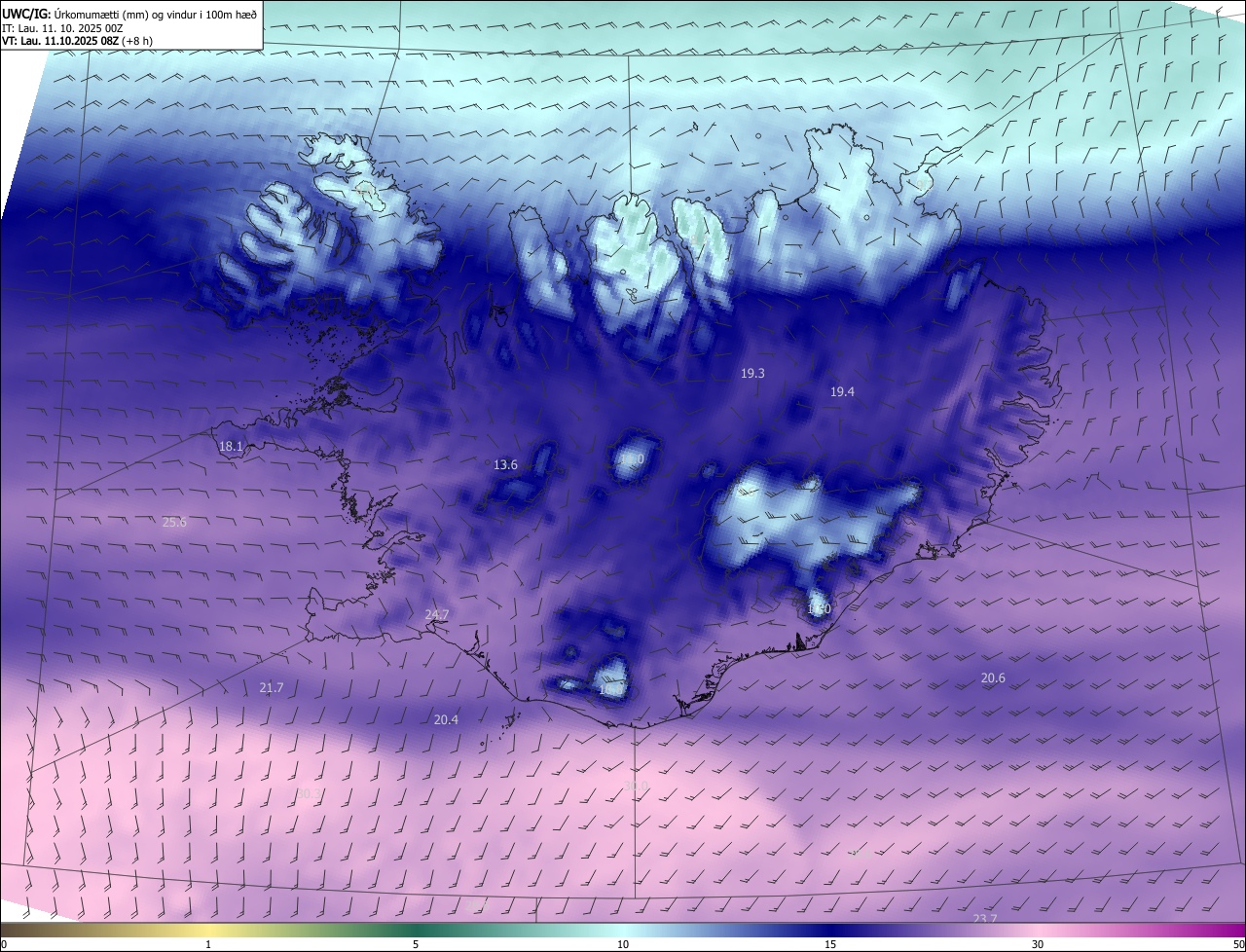Click the color scale tick label 10
The height and width of the screenshot is (952, 1246).
tap(623, 944)
